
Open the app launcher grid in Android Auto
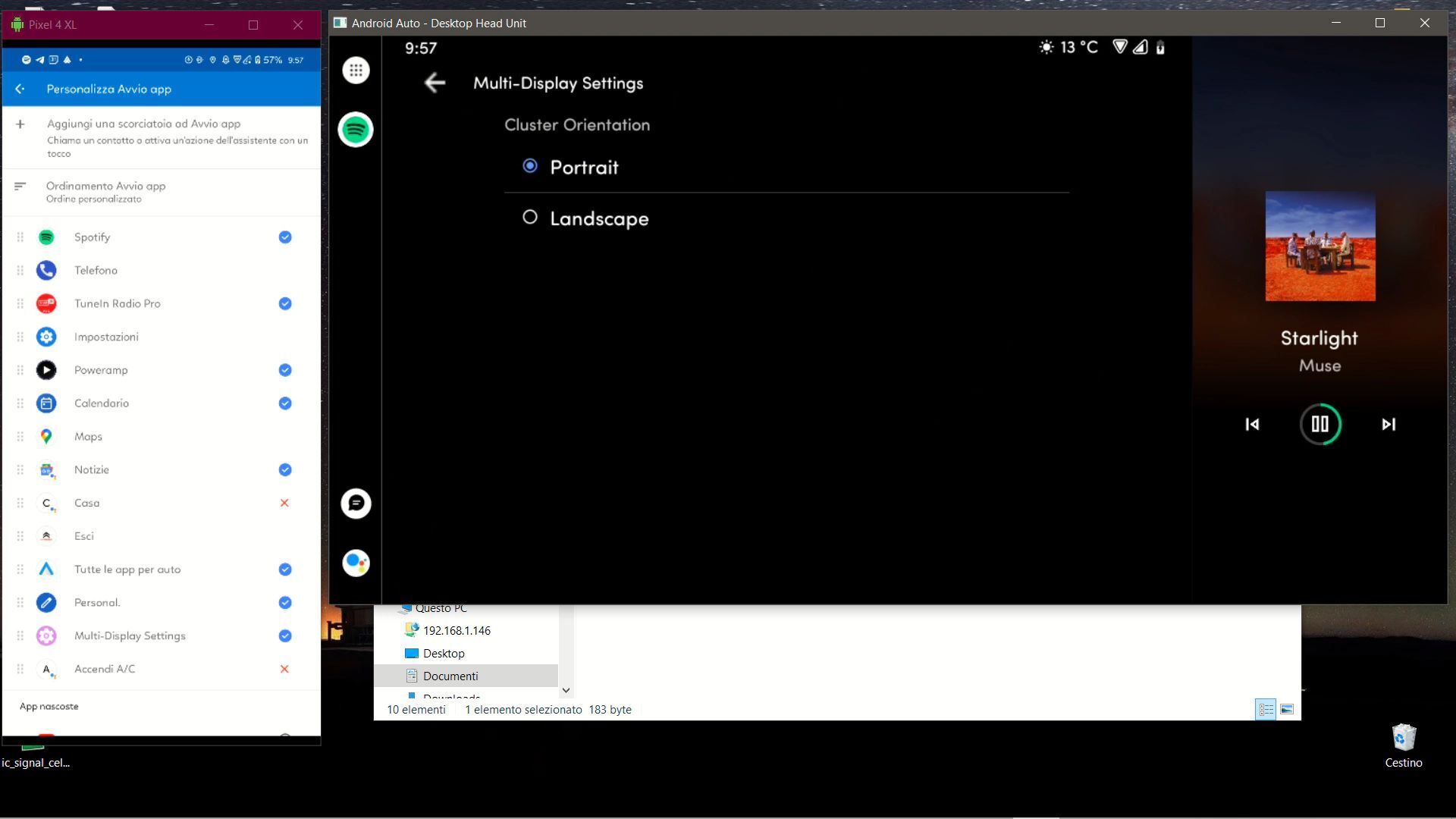click(355, 70)
